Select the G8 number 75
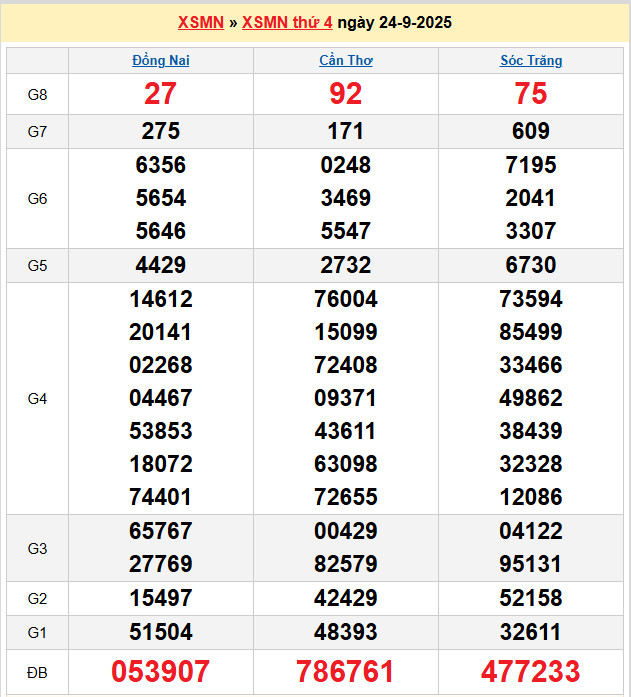The height and width of the screenshot is (697, 631). (x=531, y=94)
